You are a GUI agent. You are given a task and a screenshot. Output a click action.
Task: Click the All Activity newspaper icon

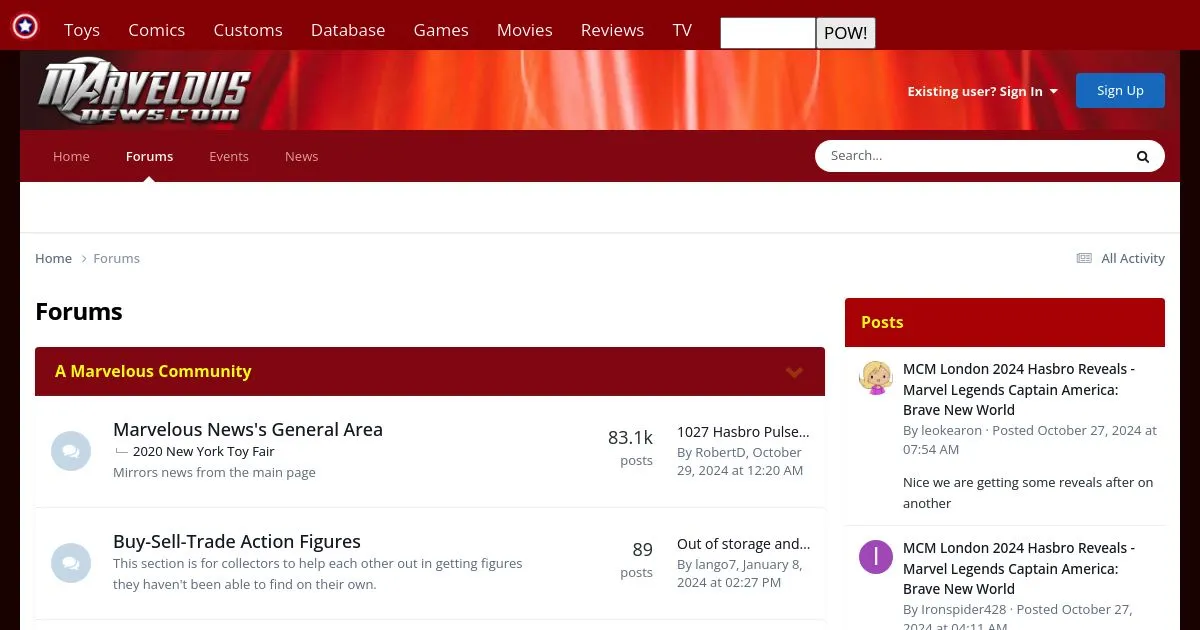coord(1083,258)
